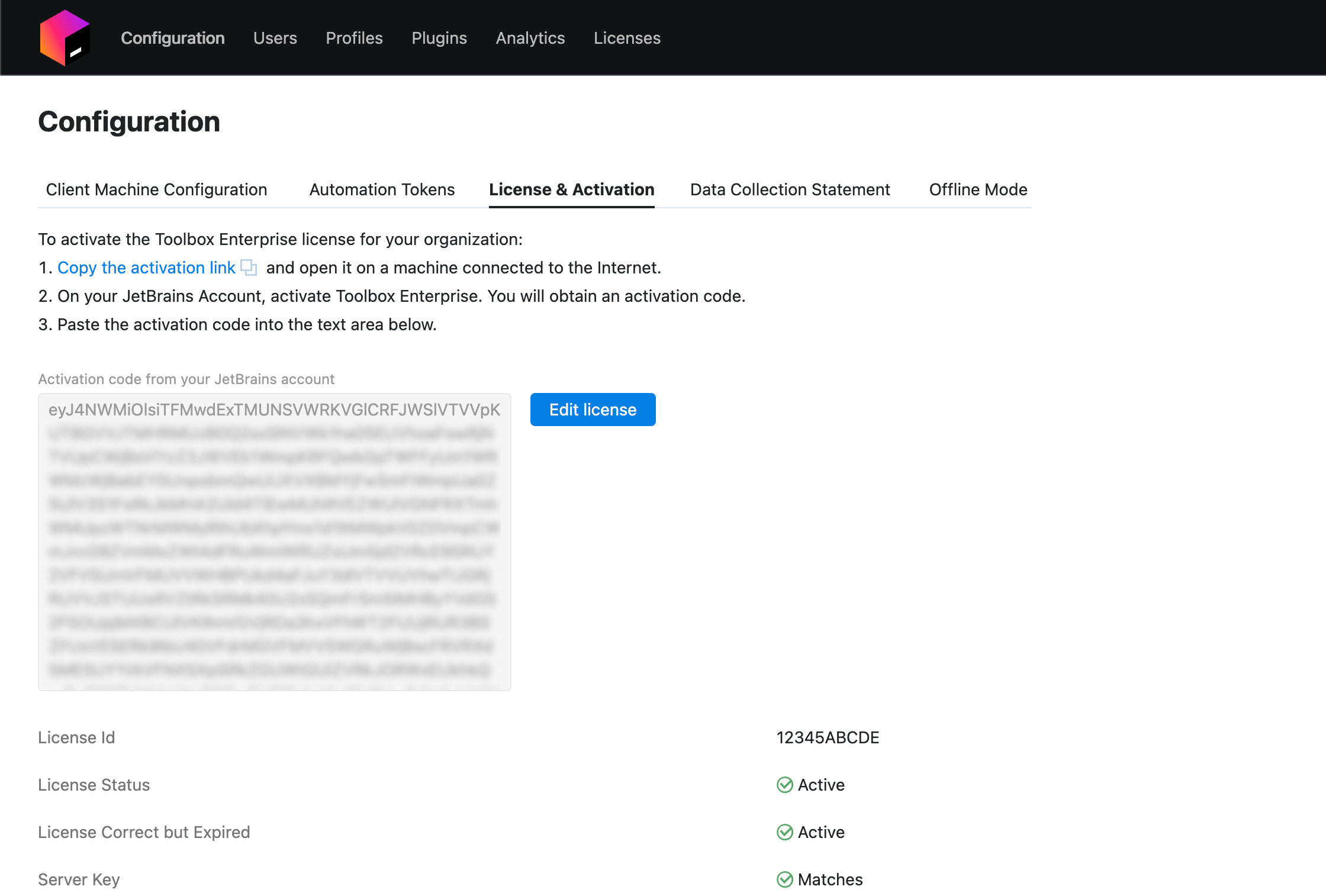Click the check icon next to License Correct but Expired
Image resolution: width=1326 pixels, height=896 pixels.
tap(784, 832)
